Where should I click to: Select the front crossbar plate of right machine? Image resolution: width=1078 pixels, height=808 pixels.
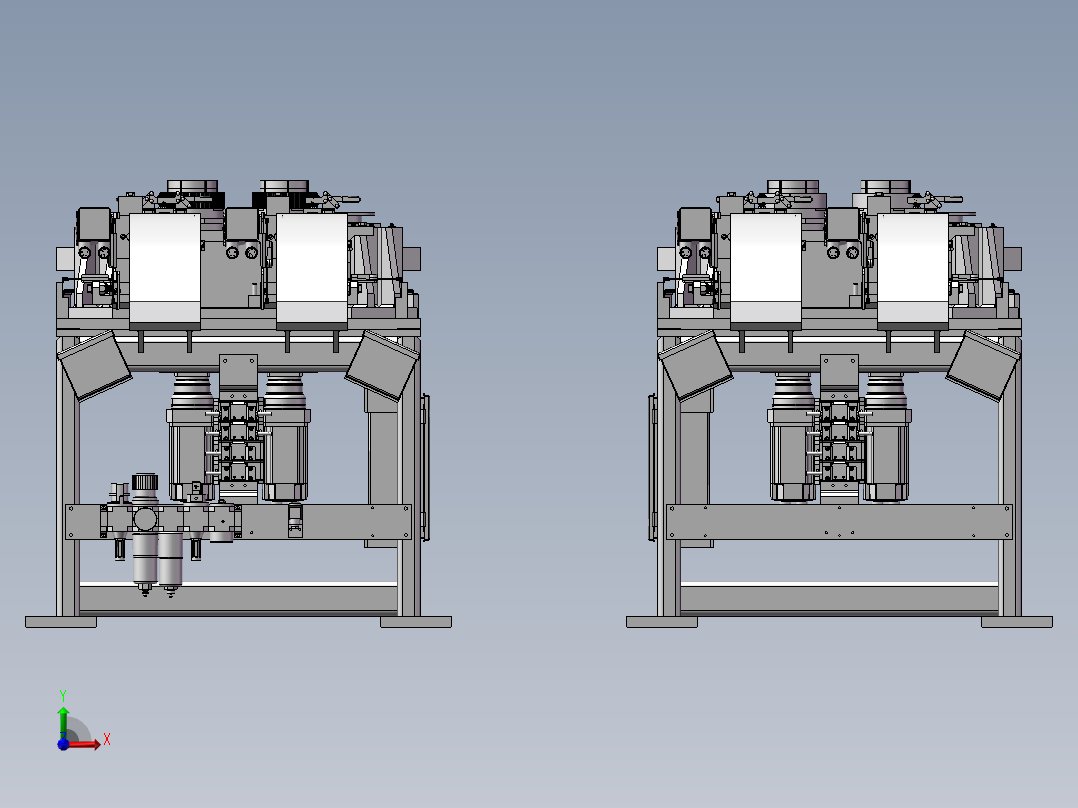click(839, 522)
